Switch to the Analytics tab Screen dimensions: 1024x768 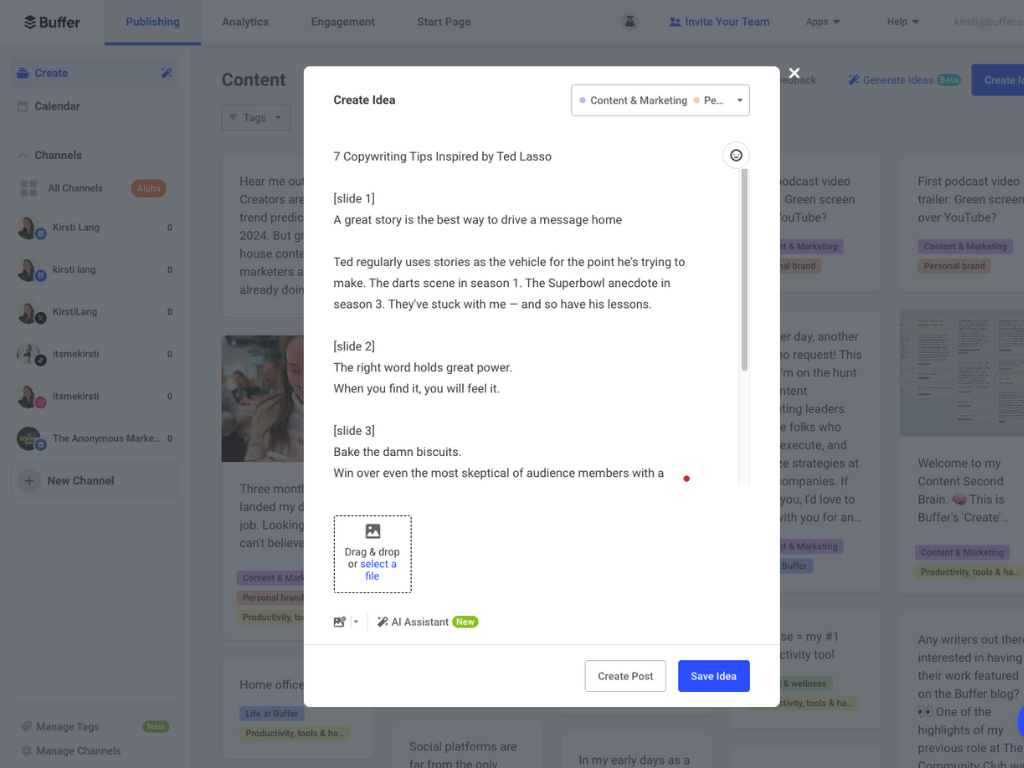tap(245, 22)
